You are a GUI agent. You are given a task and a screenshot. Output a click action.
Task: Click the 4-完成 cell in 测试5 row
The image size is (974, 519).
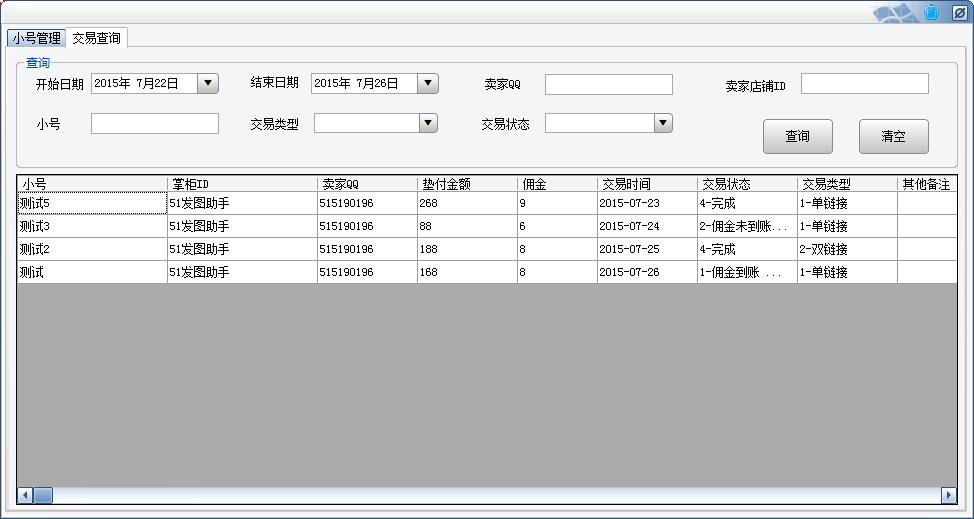[x=747, y=203]
